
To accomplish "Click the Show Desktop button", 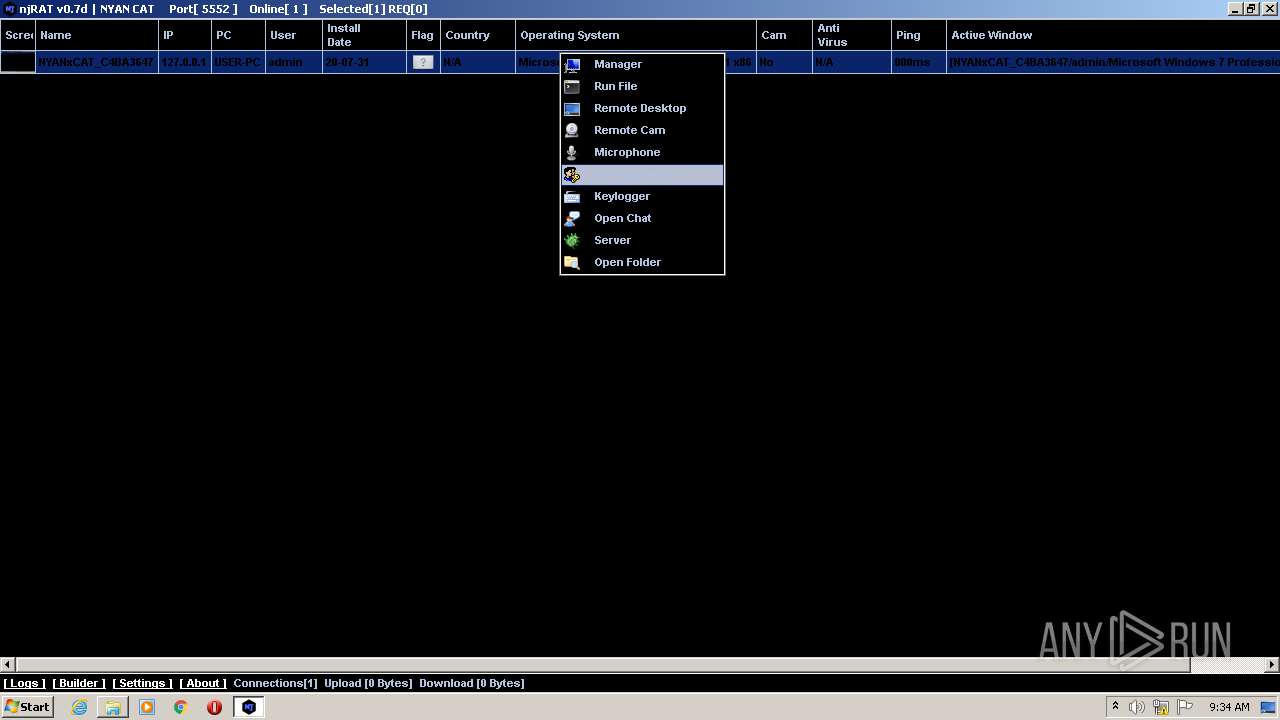I will [1268, 707].
